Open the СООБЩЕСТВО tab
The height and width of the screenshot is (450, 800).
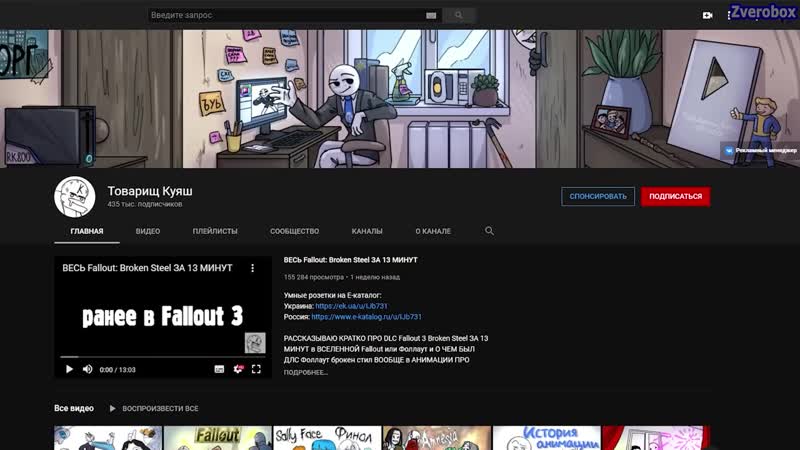click(x=294, y=231)
